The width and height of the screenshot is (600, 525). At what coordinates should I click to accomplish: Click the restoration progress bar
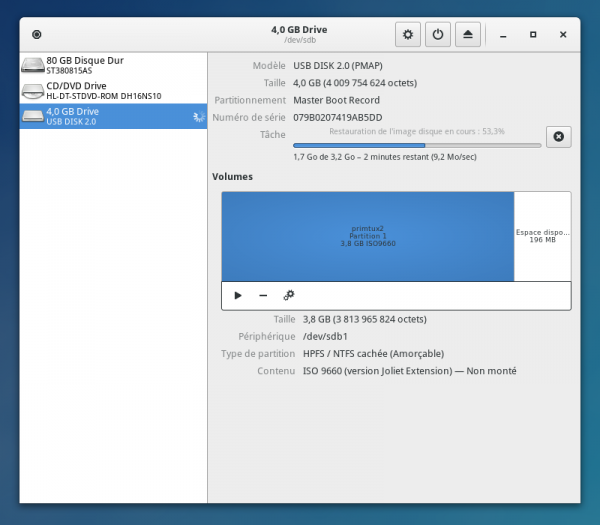[x=417, y=145]
